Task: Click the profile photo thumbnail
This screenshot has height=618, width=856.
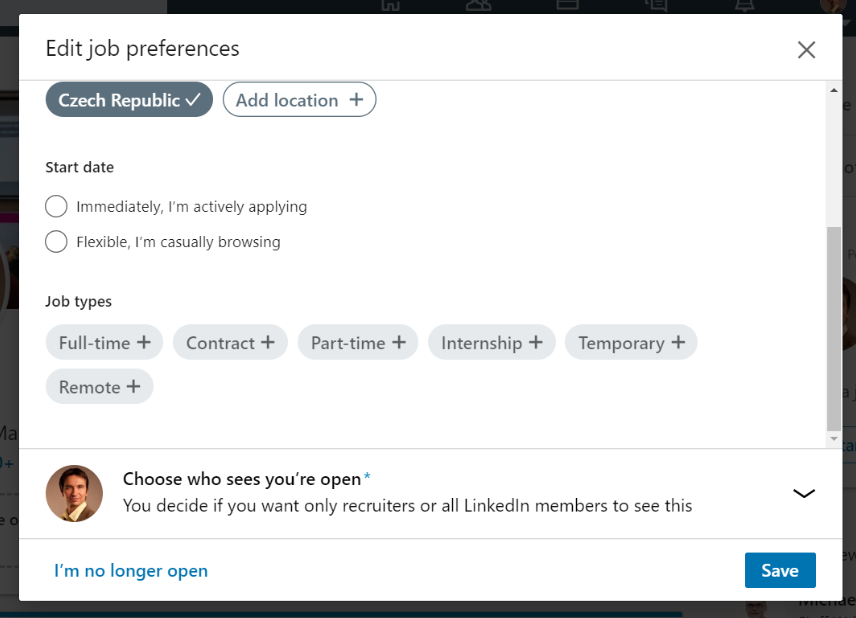Action: (x=74, y=494)
